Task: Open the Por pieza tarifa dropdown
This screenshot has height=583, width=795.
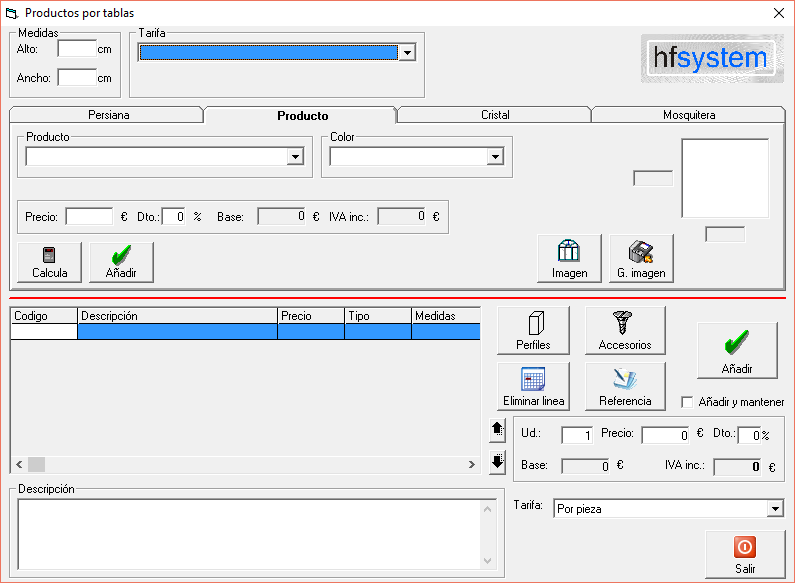Action: [775, 509]
